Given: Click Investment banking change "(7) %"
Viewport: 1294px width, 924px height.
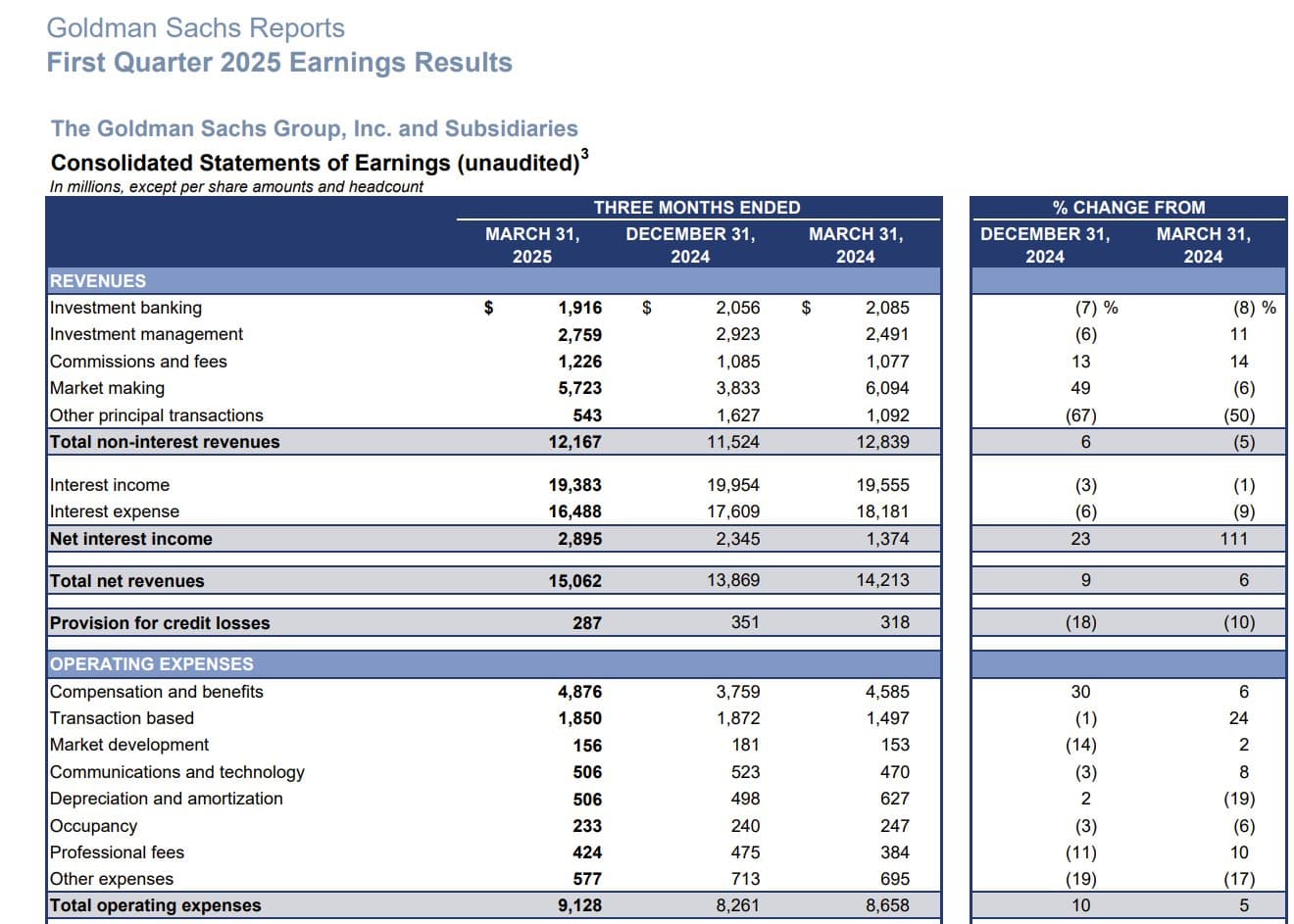Looking at the screenshot, I should tap(1097, 308).
